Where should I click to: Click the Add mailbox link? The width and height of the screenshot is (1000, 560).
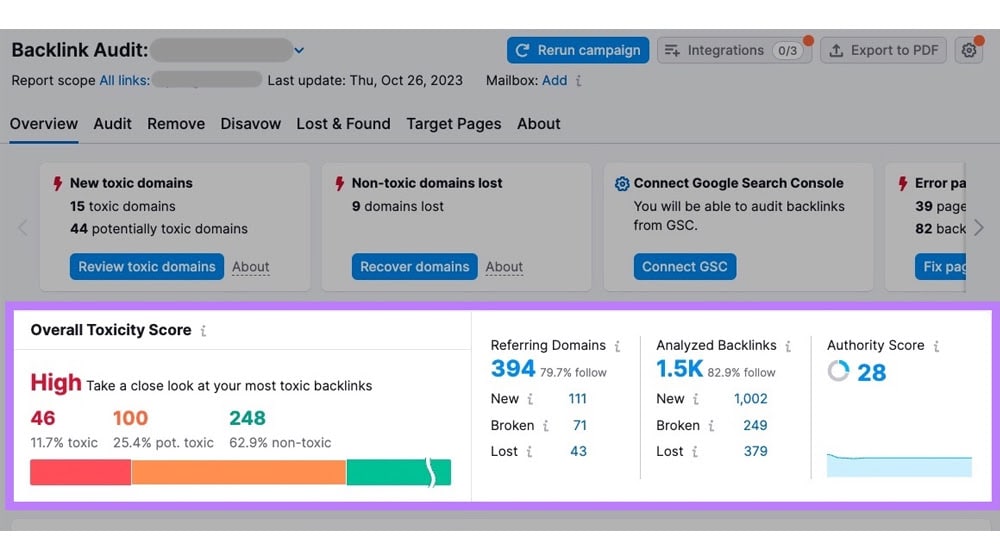click(x=554, y=80)
